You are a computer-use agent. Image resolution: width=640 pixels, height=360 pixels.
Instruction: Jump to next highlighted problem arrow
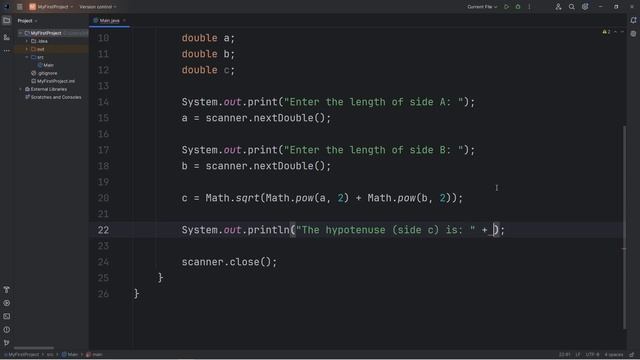[622, 32]
